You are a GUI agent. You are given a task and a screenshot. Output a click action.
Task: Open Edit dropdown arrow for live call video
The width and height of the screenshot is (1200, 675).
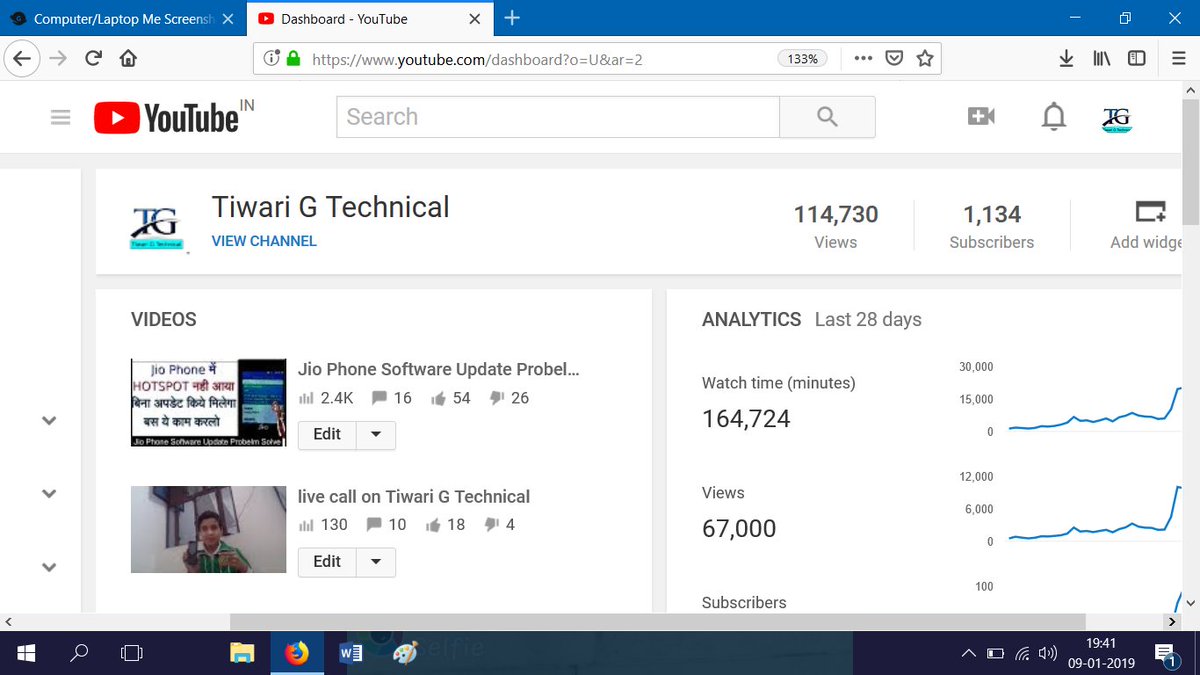coord(376,562)
